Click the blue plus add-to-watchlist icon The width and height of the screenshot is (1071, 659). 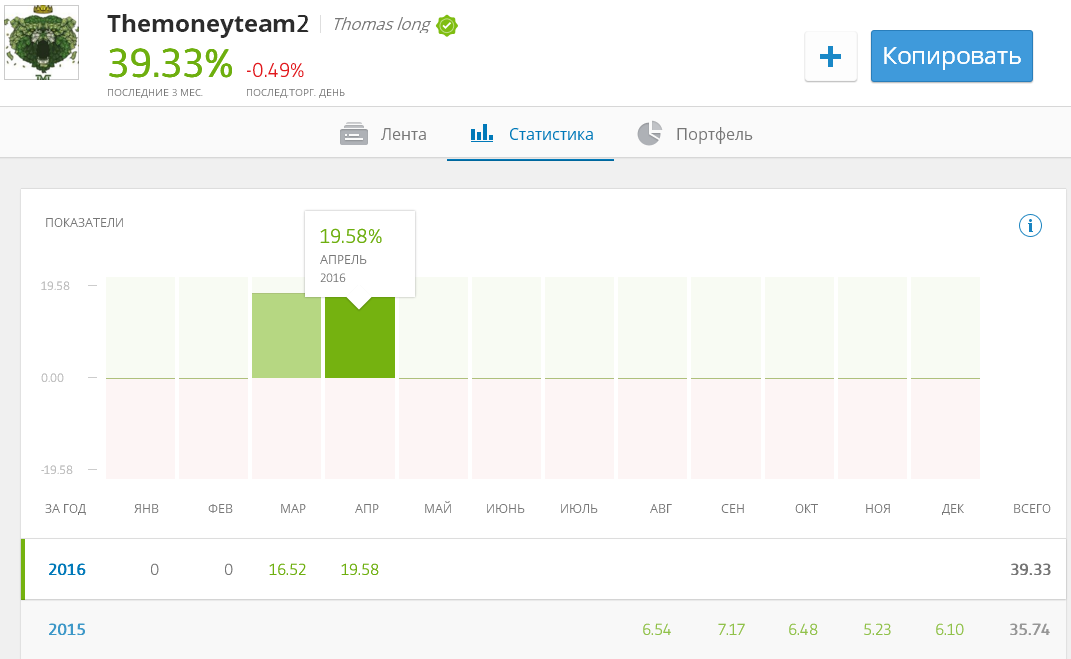click(x=830, y=57)
